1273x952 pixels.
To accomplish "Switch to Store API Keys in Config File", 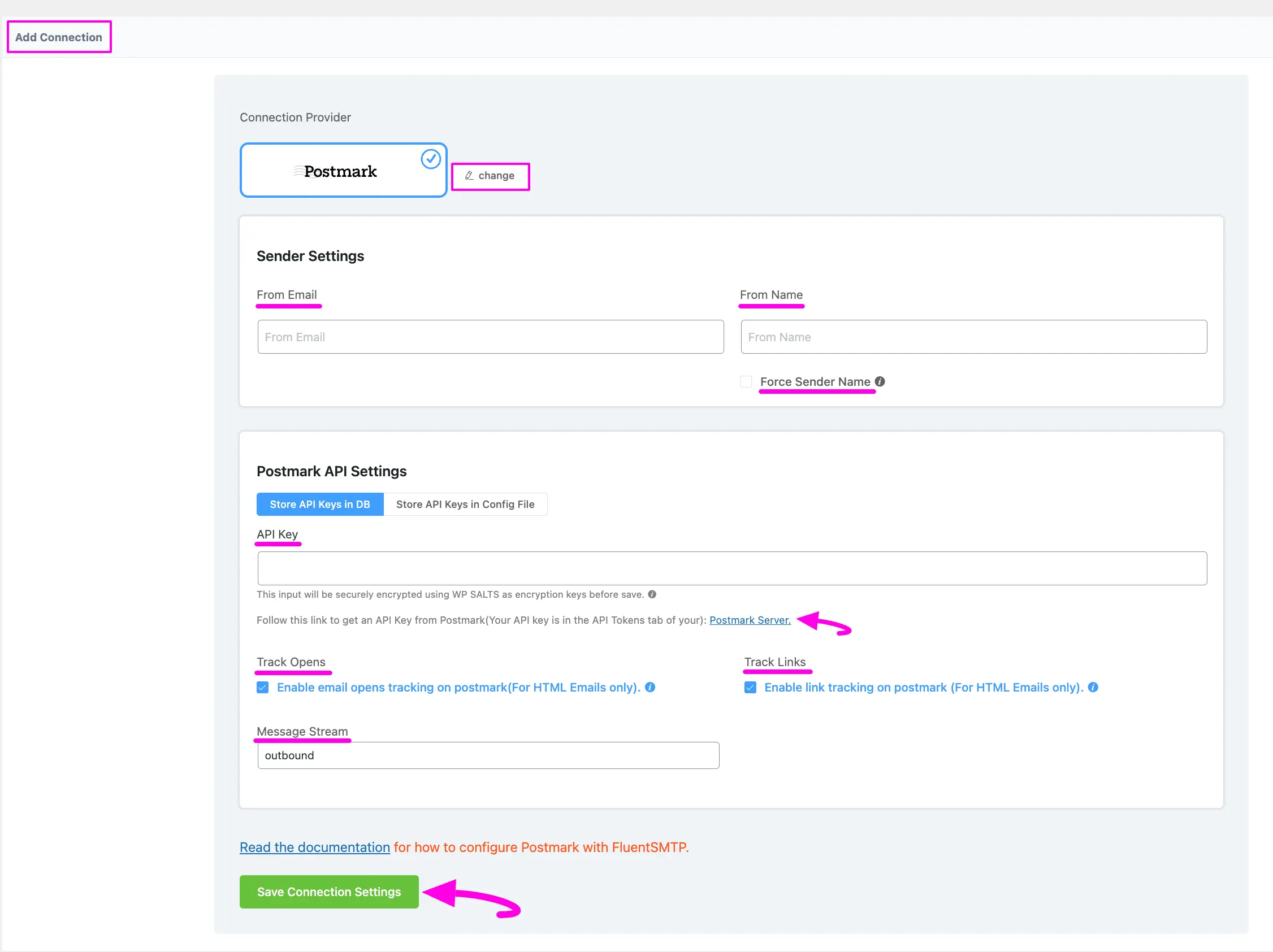I will click(465, 505).
